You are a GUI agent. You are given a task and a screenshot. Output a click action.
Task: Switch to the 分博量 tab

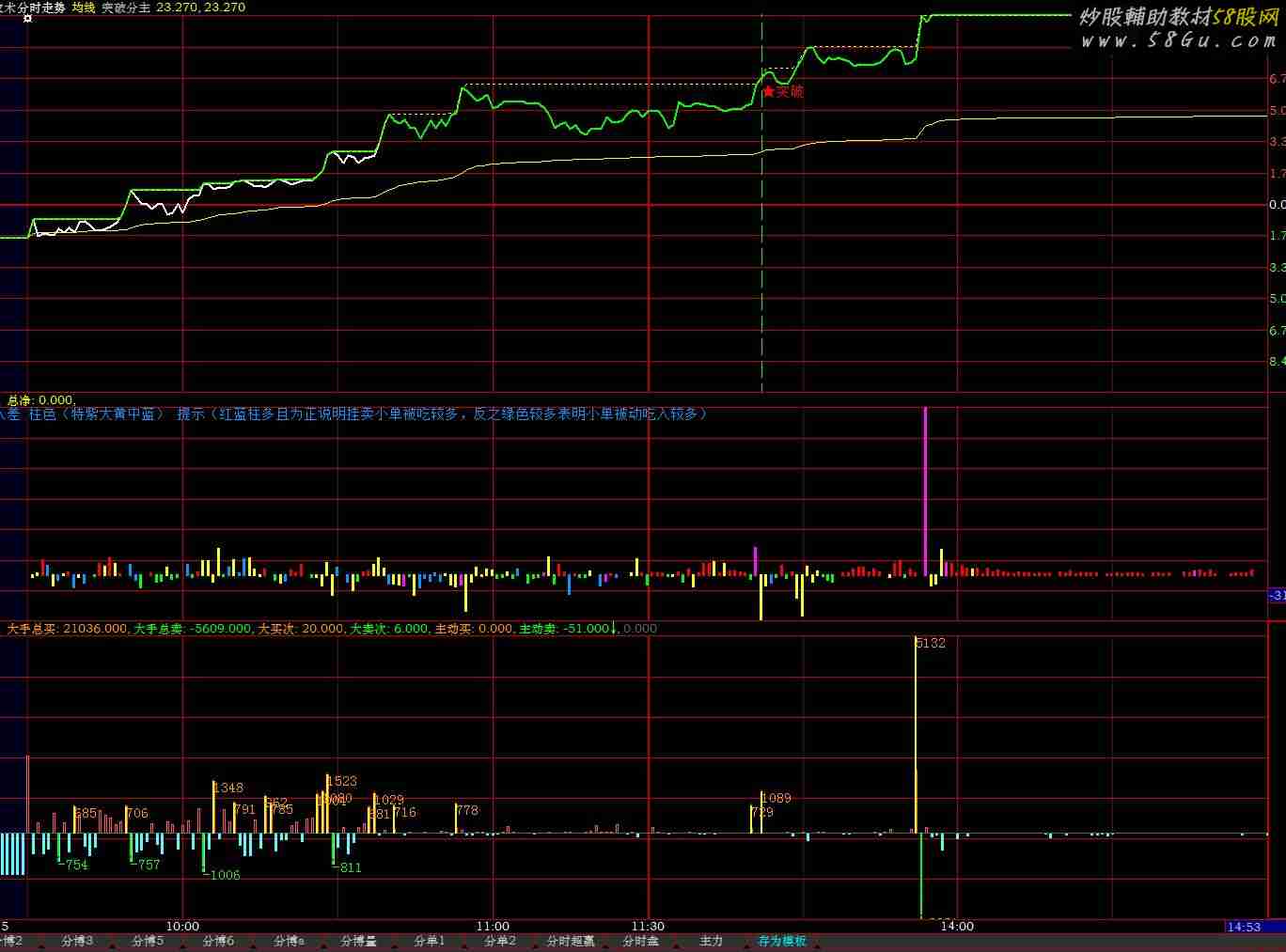(358, 941)
